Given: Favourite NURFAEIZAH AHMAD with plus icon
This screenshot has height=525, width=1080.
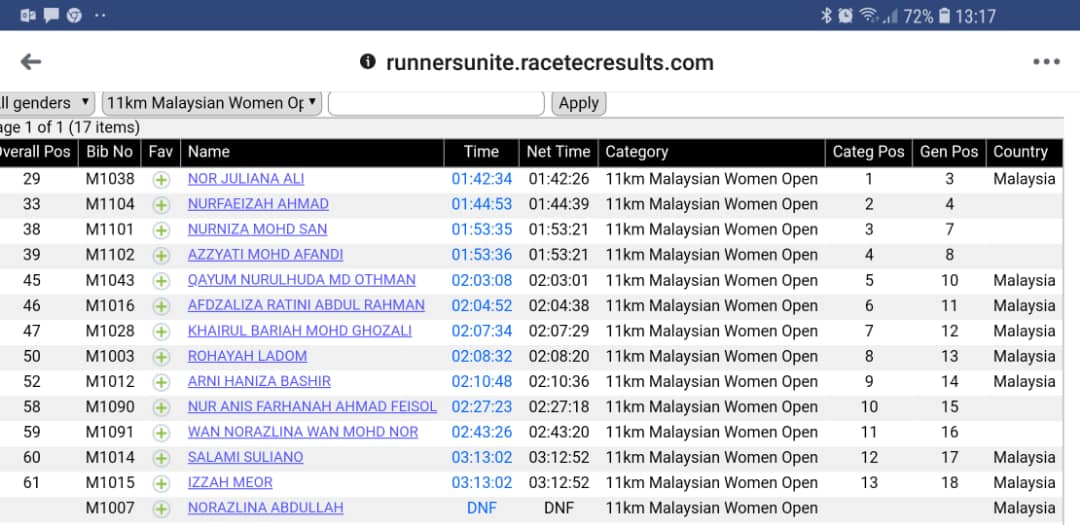Looking at the screenshot, I should coord(161,205).
